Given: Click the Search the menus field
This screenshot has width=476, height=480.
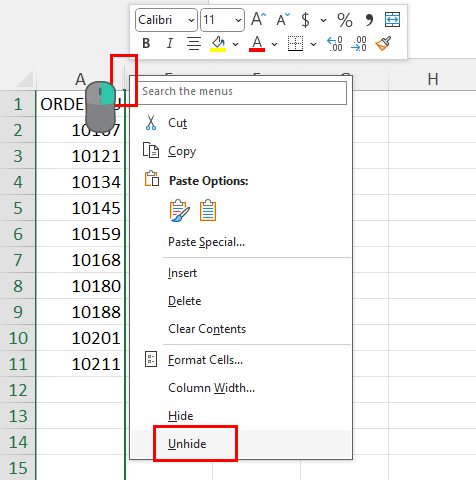Looking at the screenshot, I should tap(242, 91).
